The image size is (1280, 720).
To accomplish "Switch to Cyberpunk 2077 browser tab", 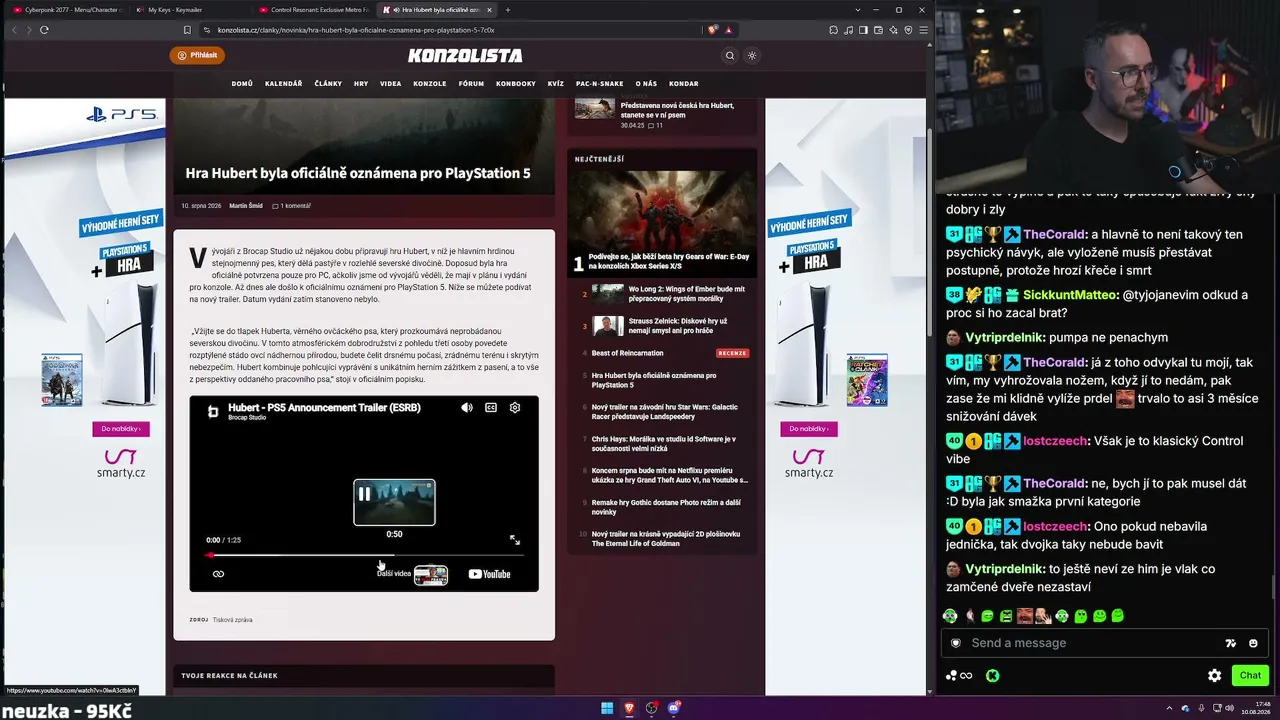I will click(66, 10).
